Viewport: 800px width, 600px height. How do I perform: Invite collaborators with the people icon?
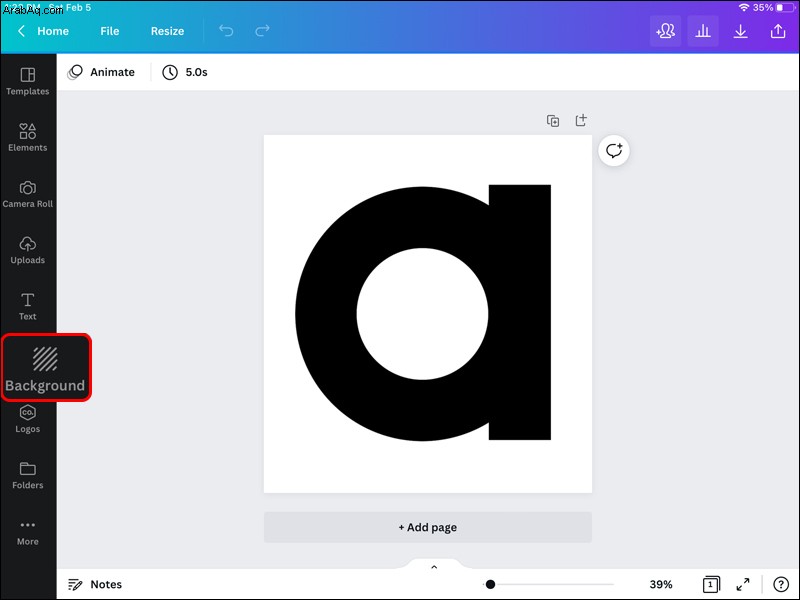tap(665, 31)
